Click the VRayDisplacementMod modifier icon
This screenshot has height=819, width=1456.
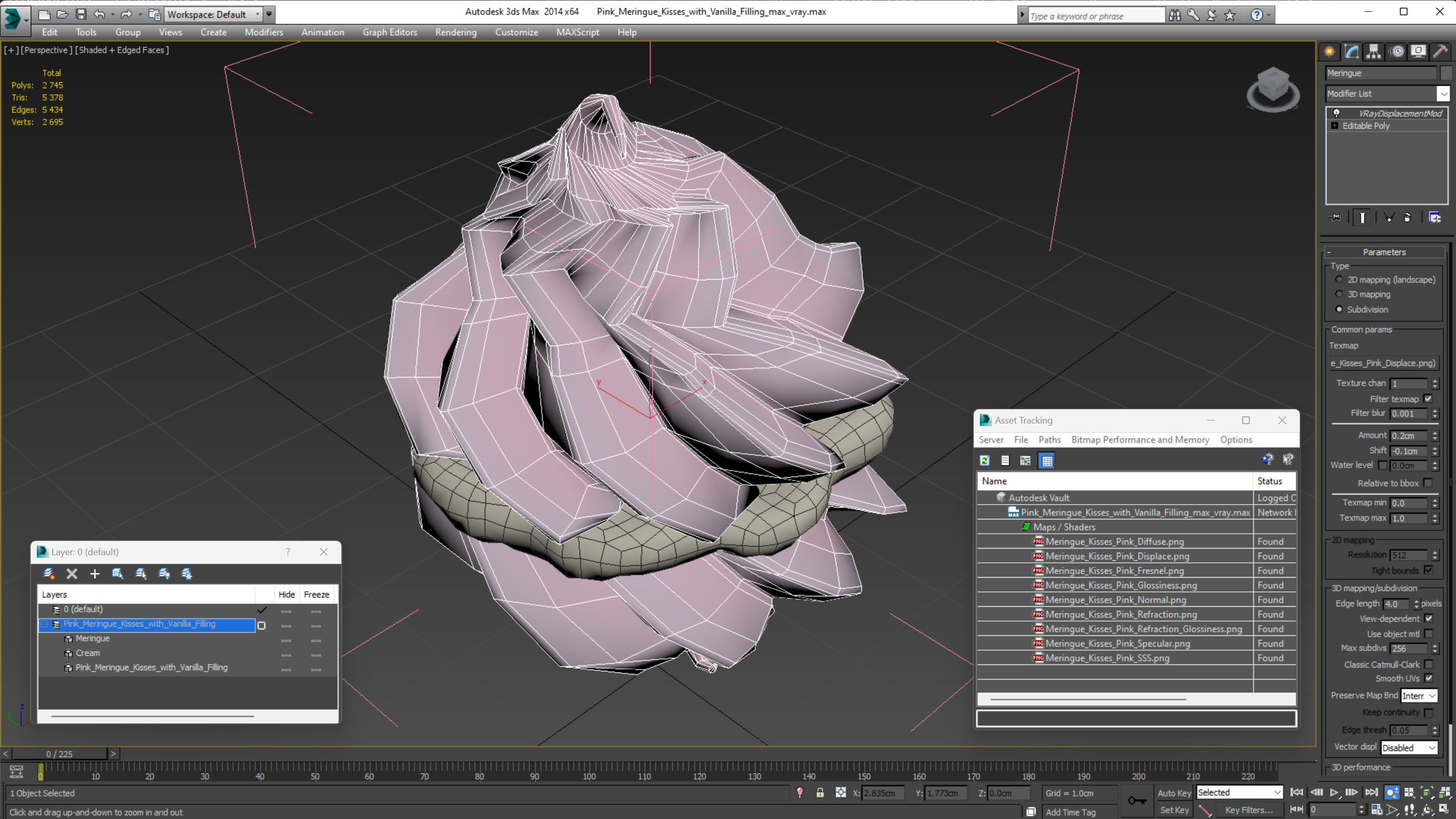click(1336, 112)
